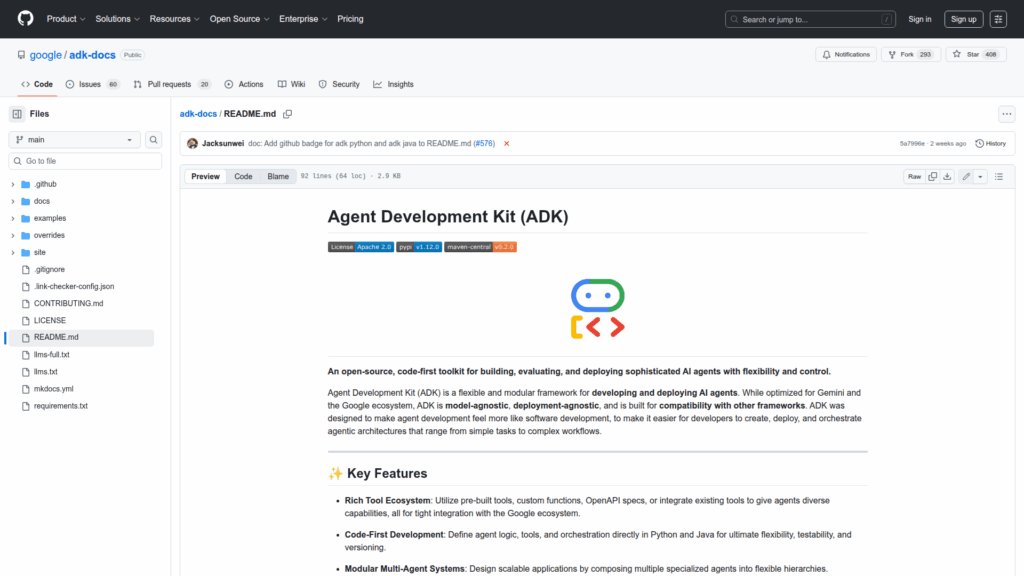Click the Go to file input
The width and height of the screenshot is (1024, 576).
point(85,161)
